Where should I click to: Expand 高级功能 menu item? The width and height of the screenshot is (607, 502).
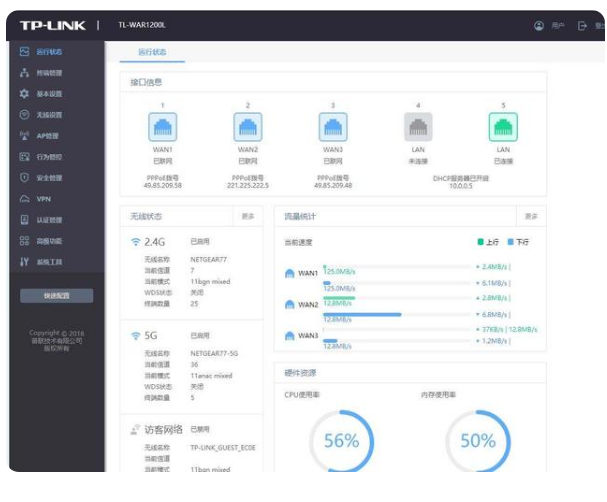click(x=48, y=241)
